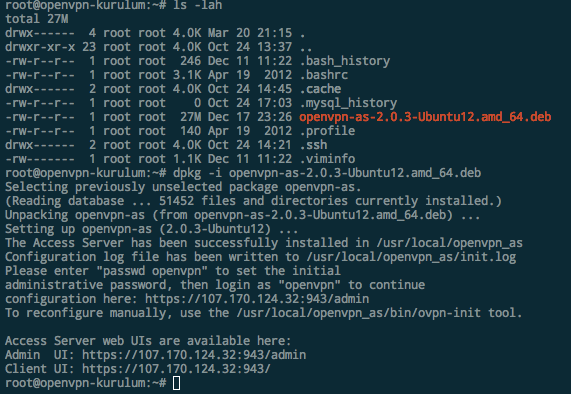Click the .bash_history file entry
This screenshot has height=394, width=571.
pos(344,61)
